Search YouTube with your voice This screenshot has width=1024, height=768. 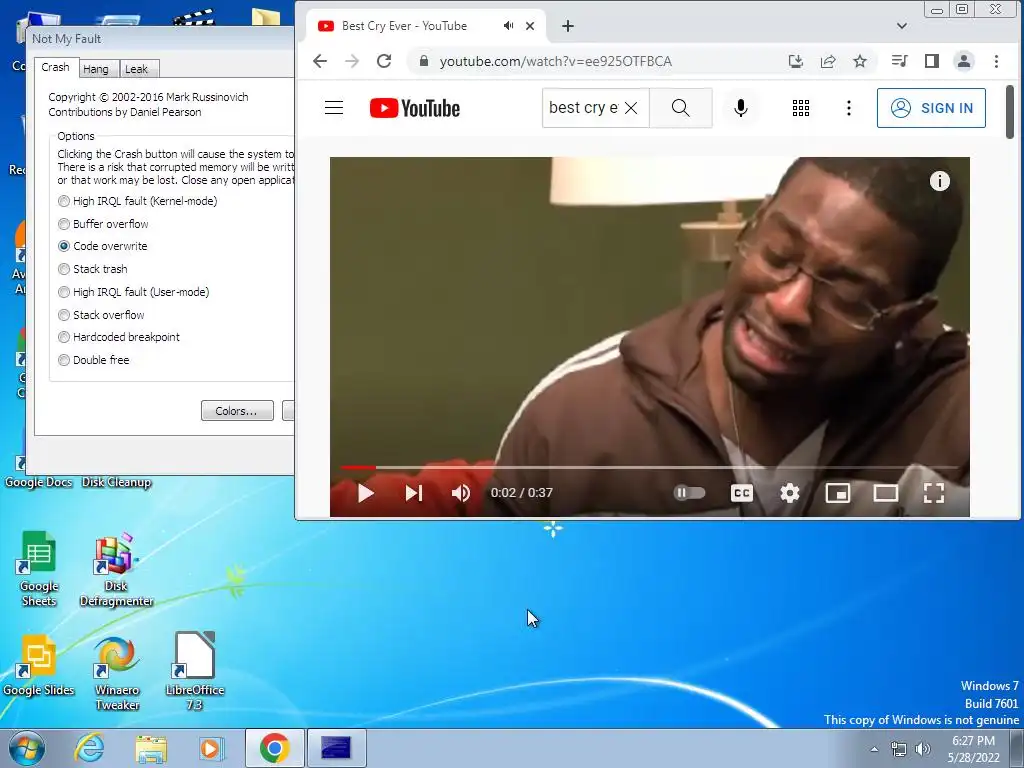click(x=741, y=108)
